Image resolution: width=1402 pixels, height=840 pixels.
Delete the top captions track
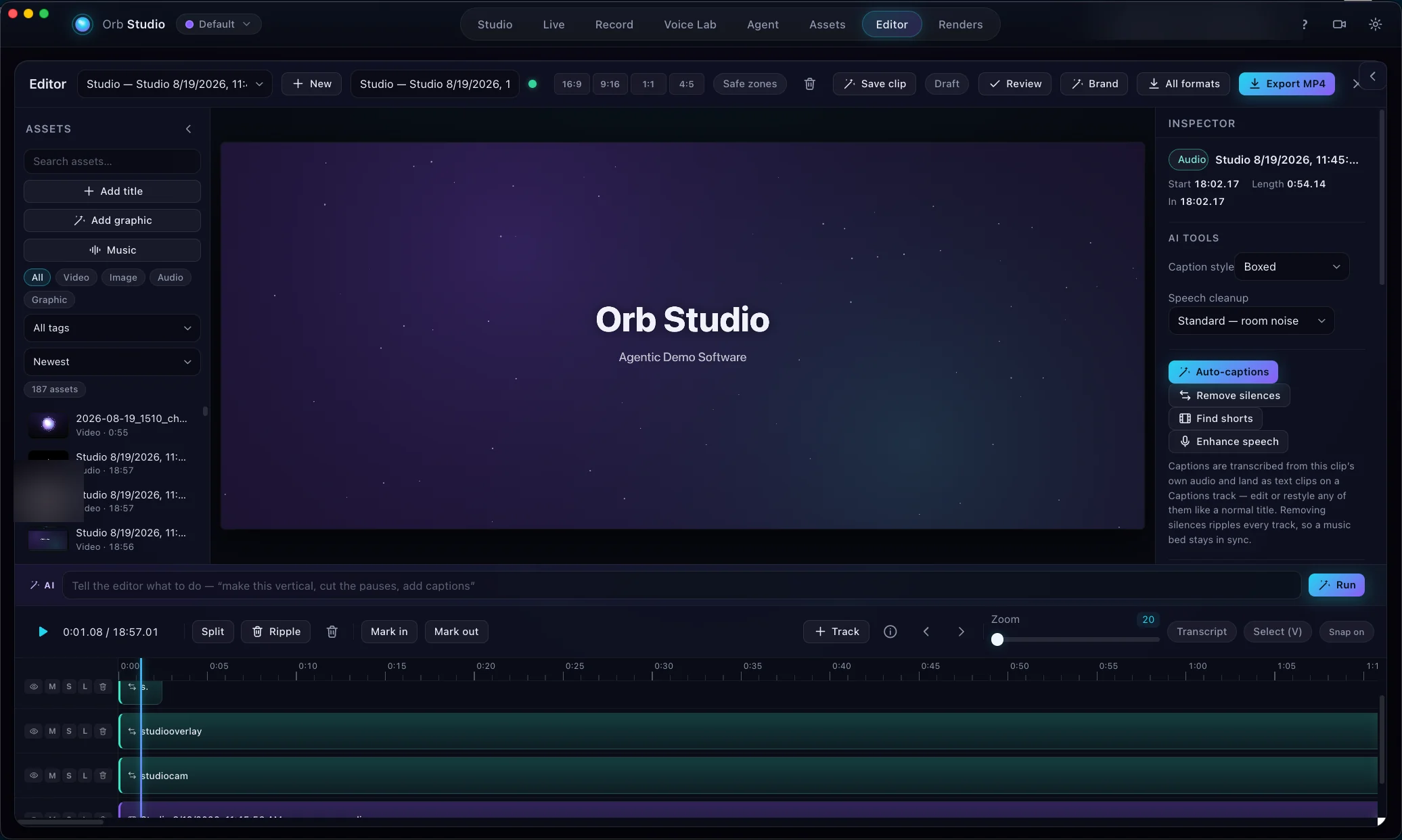click(x=103, y=686)
